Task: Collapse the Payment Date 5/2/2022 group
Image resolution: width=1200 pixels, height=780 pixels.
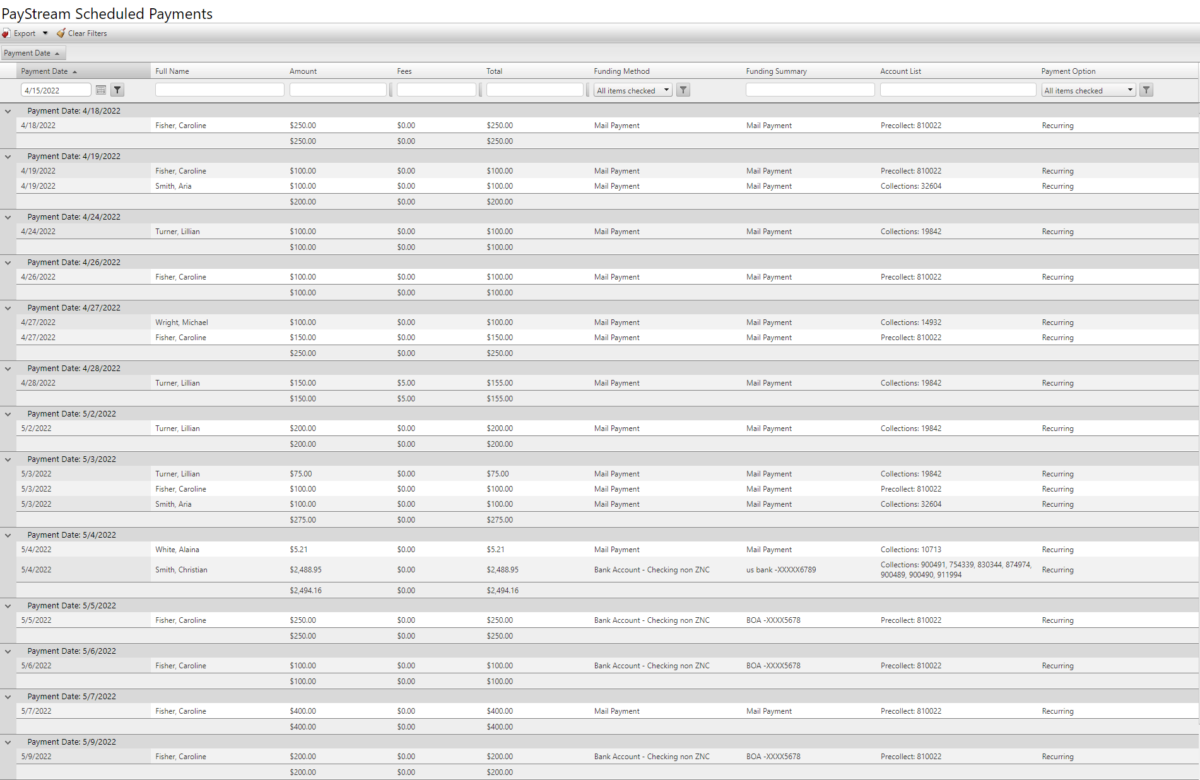Action: tap(8, 414)
